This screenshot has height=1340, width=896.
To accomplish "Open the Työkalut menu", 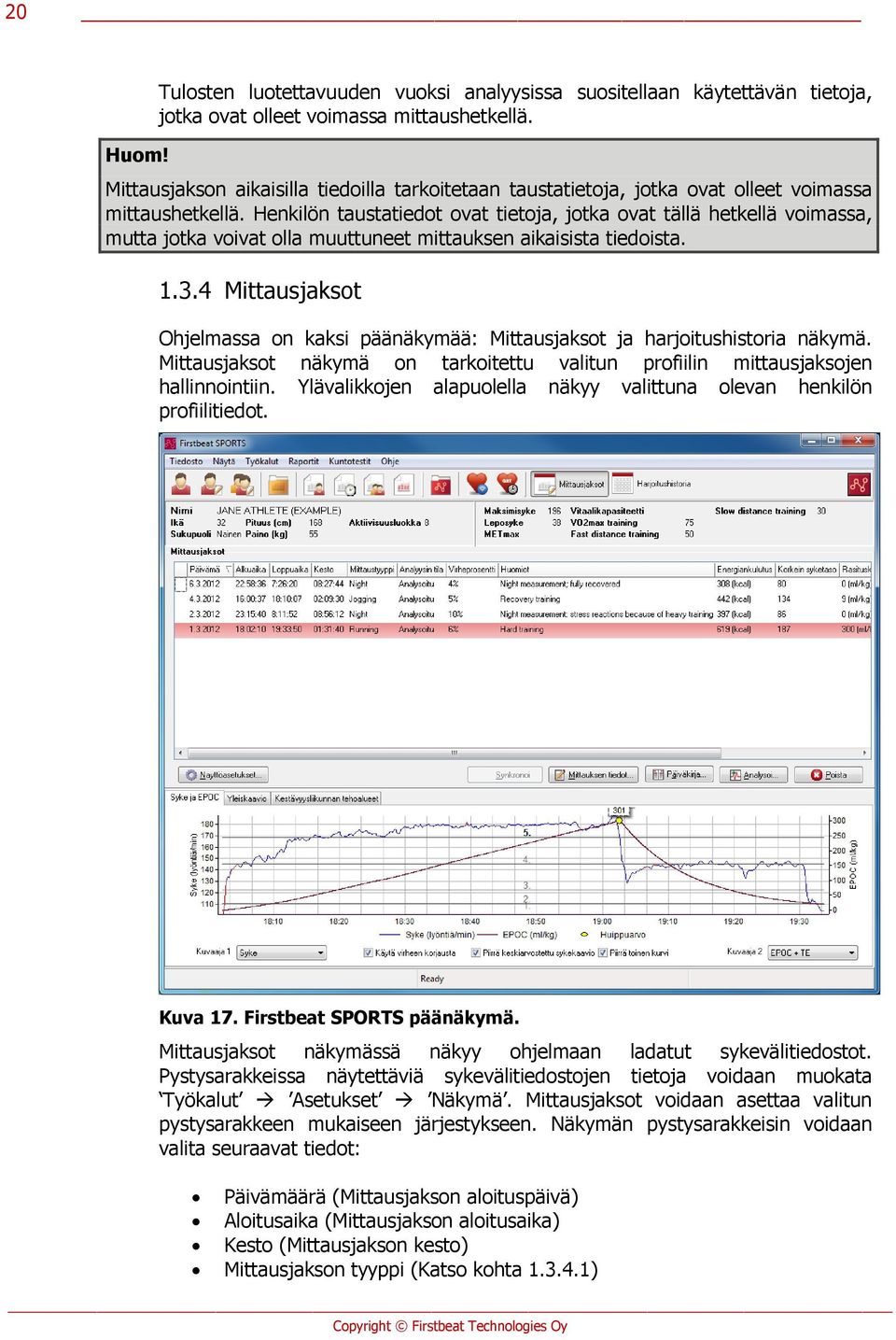I will click(262, 461).
